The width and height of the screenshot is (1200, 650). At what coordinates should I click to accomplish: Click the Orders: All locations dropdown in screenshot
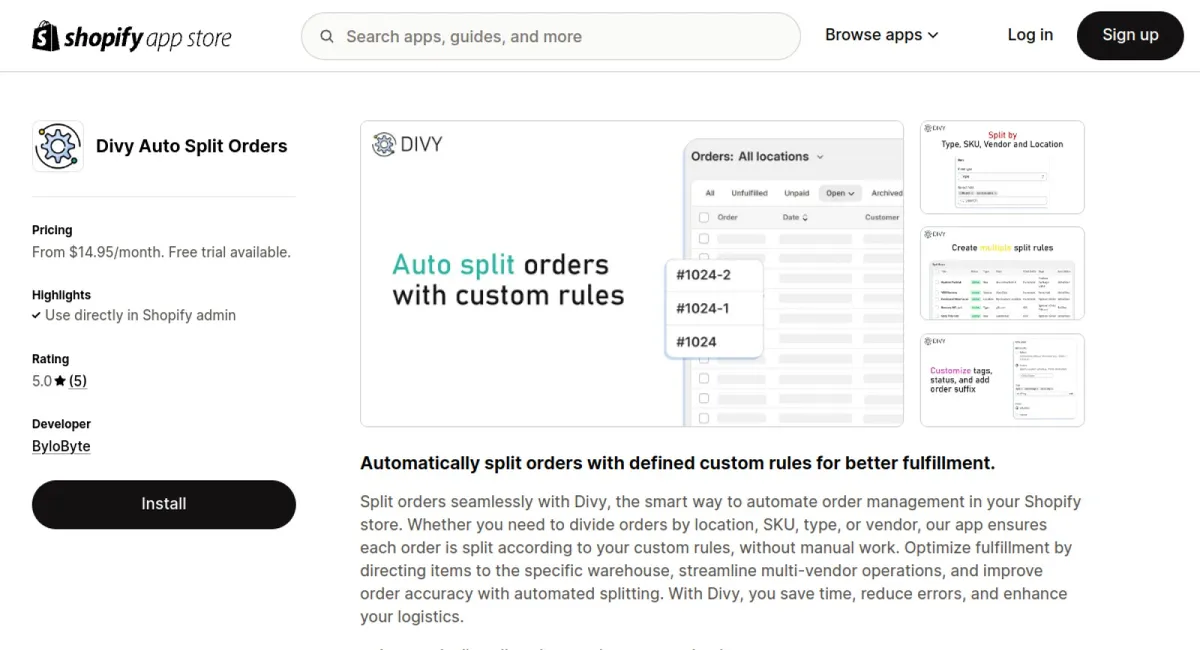(757, 156)
